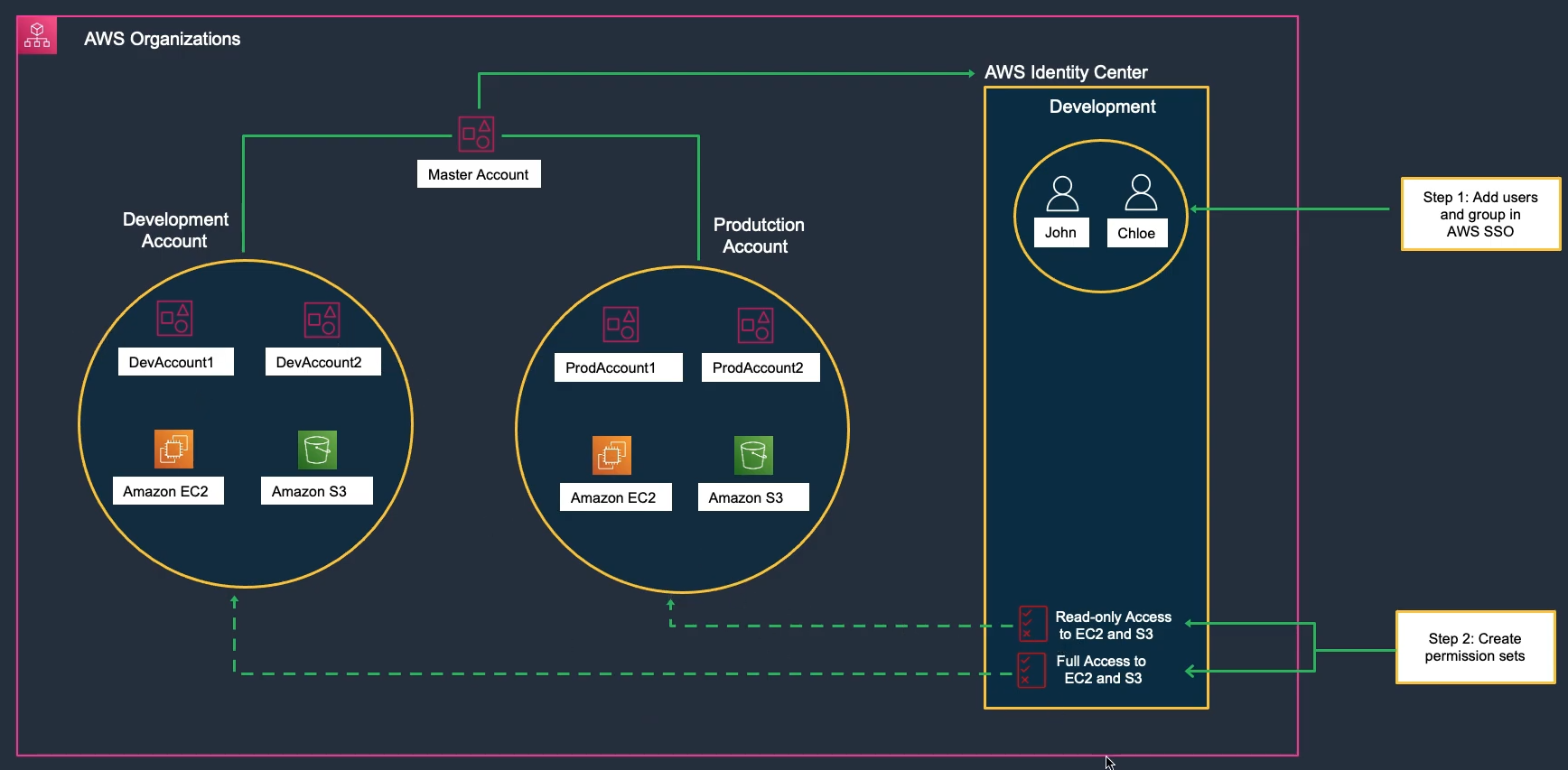The width and height of the screenshot is (1568, 770).
Task: Select the ProdAccount2 label box
Action: (760, 367)
